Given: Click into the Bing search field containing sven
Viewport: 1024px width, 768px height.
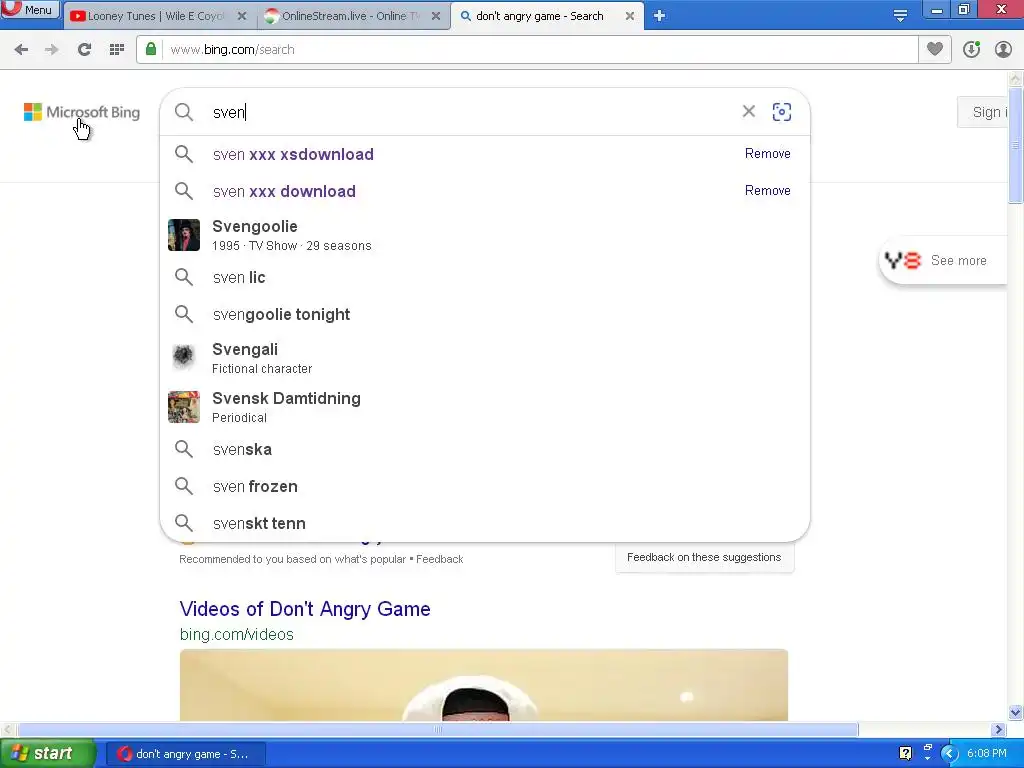Looking at the screenshot, I should click(x=470, y=112).
